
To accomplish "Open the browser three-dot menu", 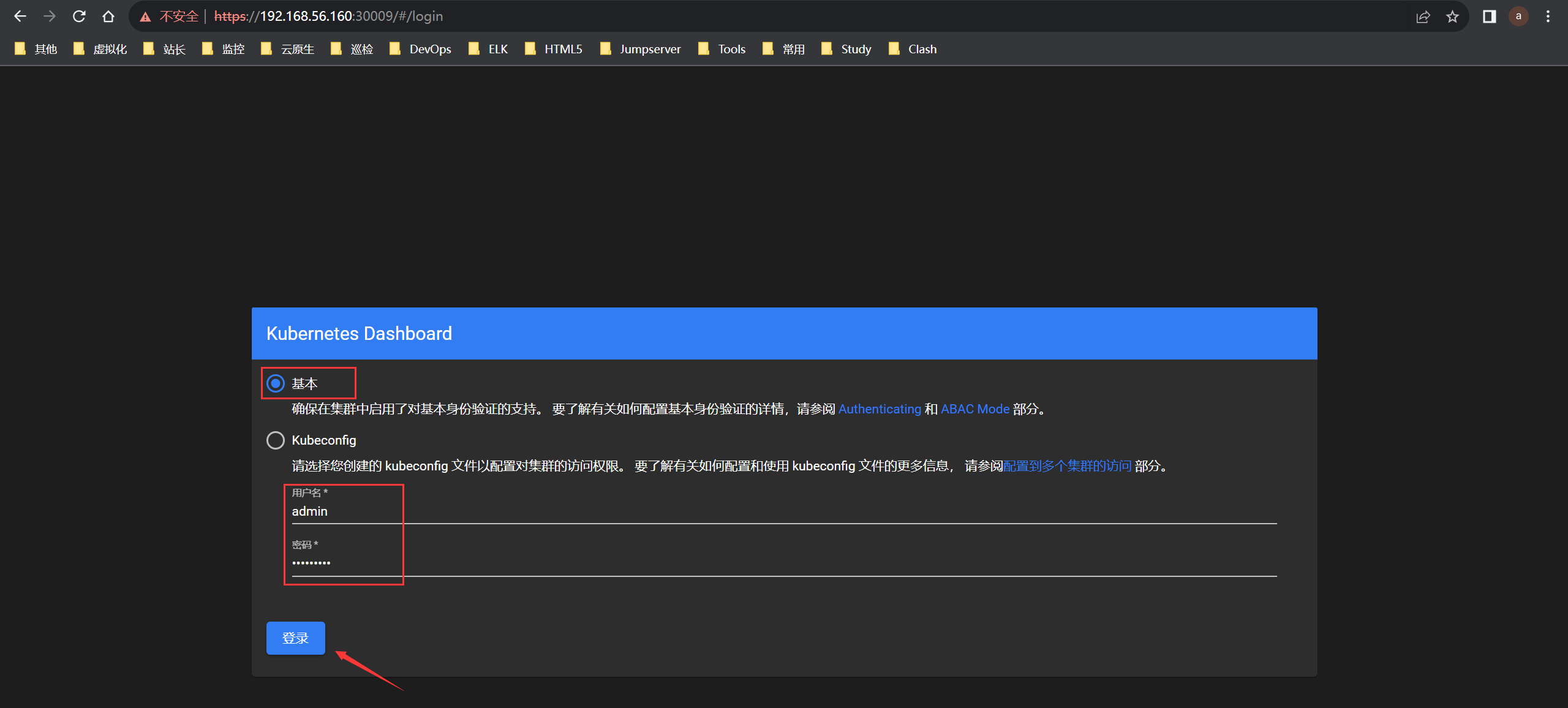I will (x=1548, y=17).
